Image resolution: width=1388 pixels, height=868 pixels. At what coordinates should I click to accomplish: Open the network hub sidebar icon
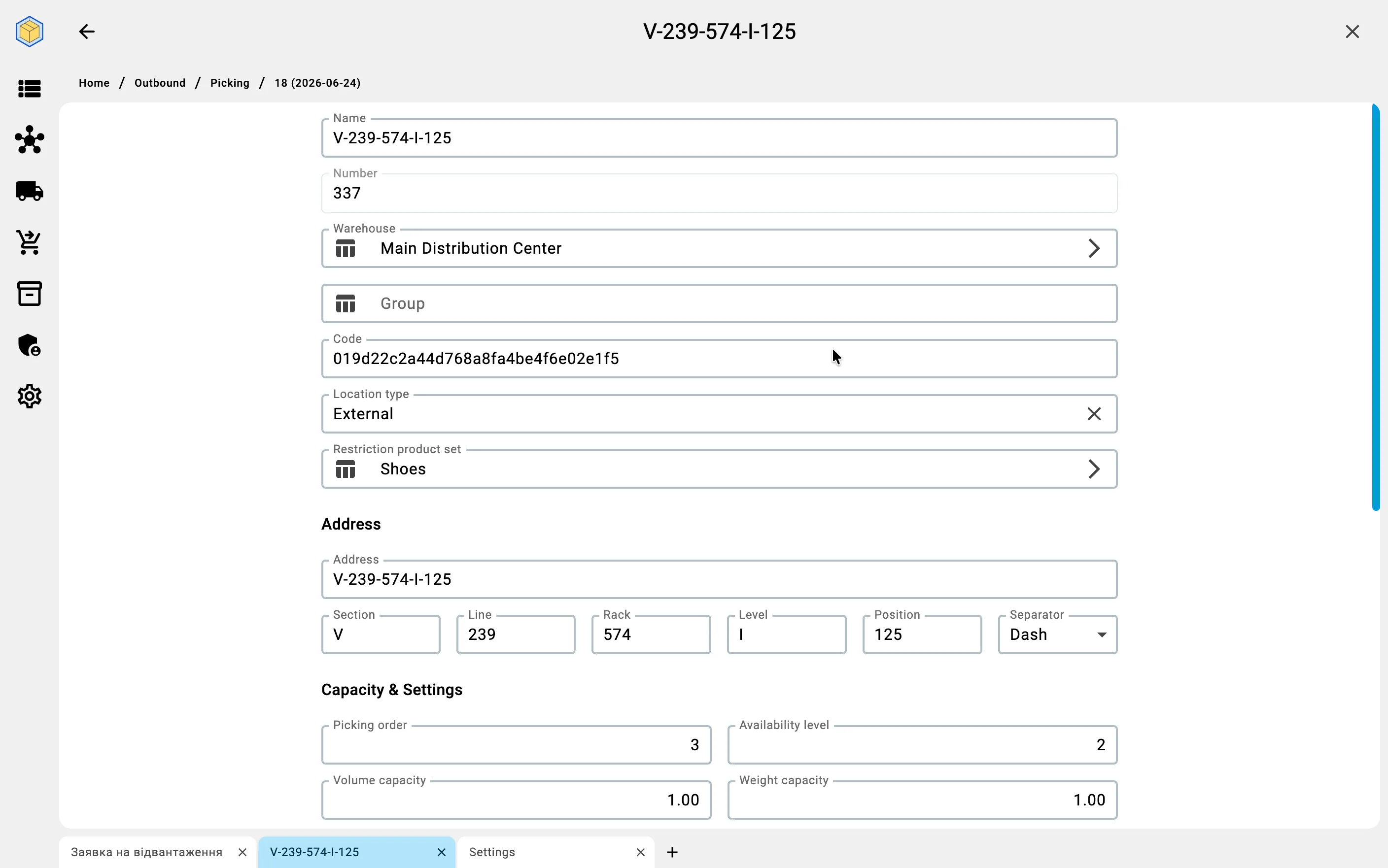tap(29, 139)
